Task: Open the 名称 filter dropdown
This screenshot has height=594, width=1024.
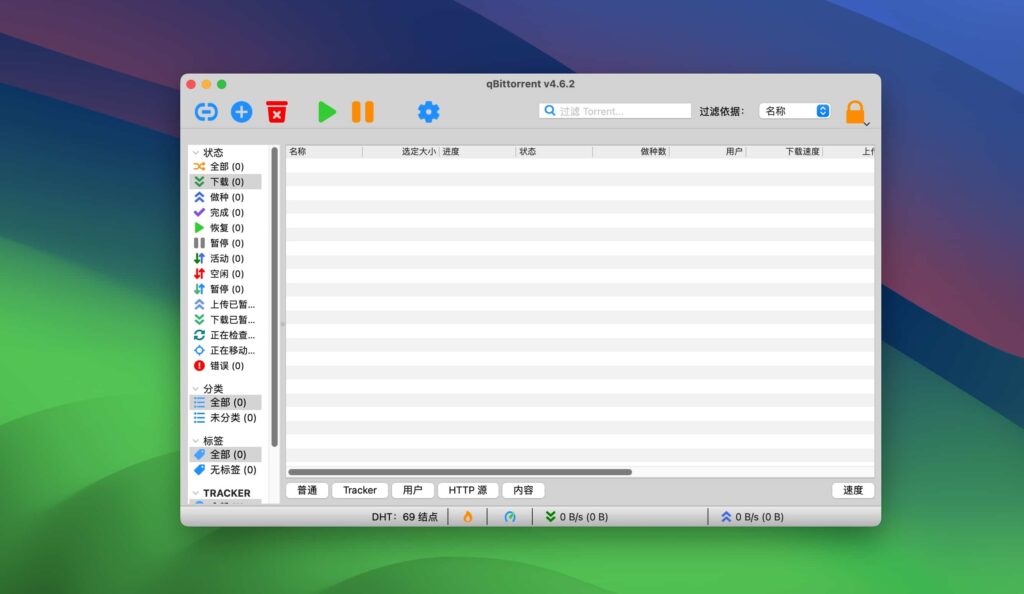Action: [x=793, y=111]
